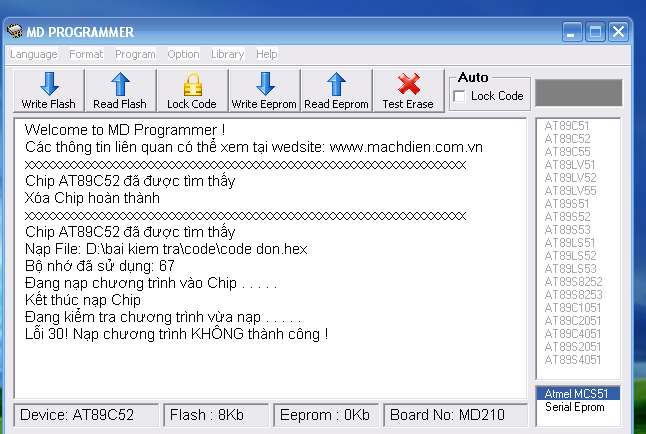Open the Help menu

(267, 54)
